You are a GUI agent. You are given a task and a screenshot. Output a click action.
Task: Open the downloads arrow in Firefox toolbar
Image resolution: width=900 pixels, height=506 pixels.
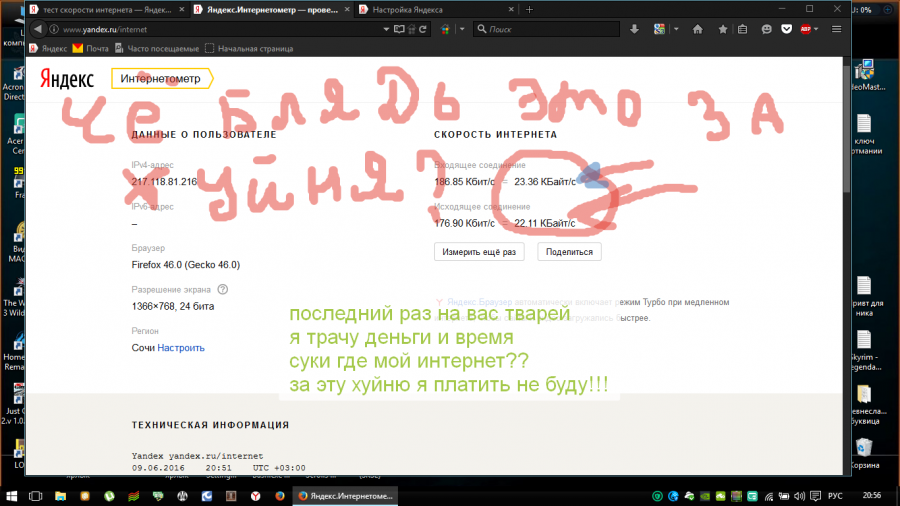coord(634,29)
